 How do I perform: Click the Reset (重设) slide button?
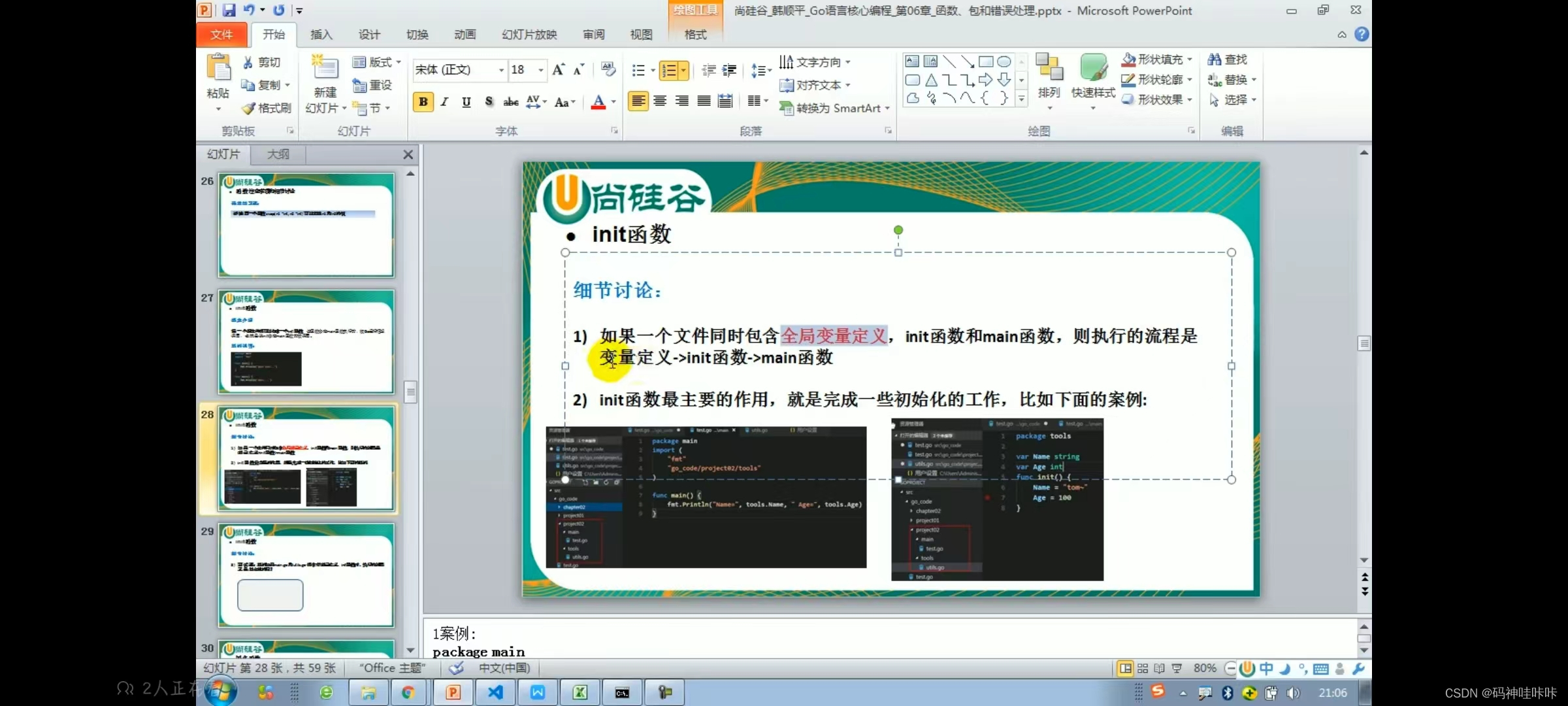coord(372,85)
